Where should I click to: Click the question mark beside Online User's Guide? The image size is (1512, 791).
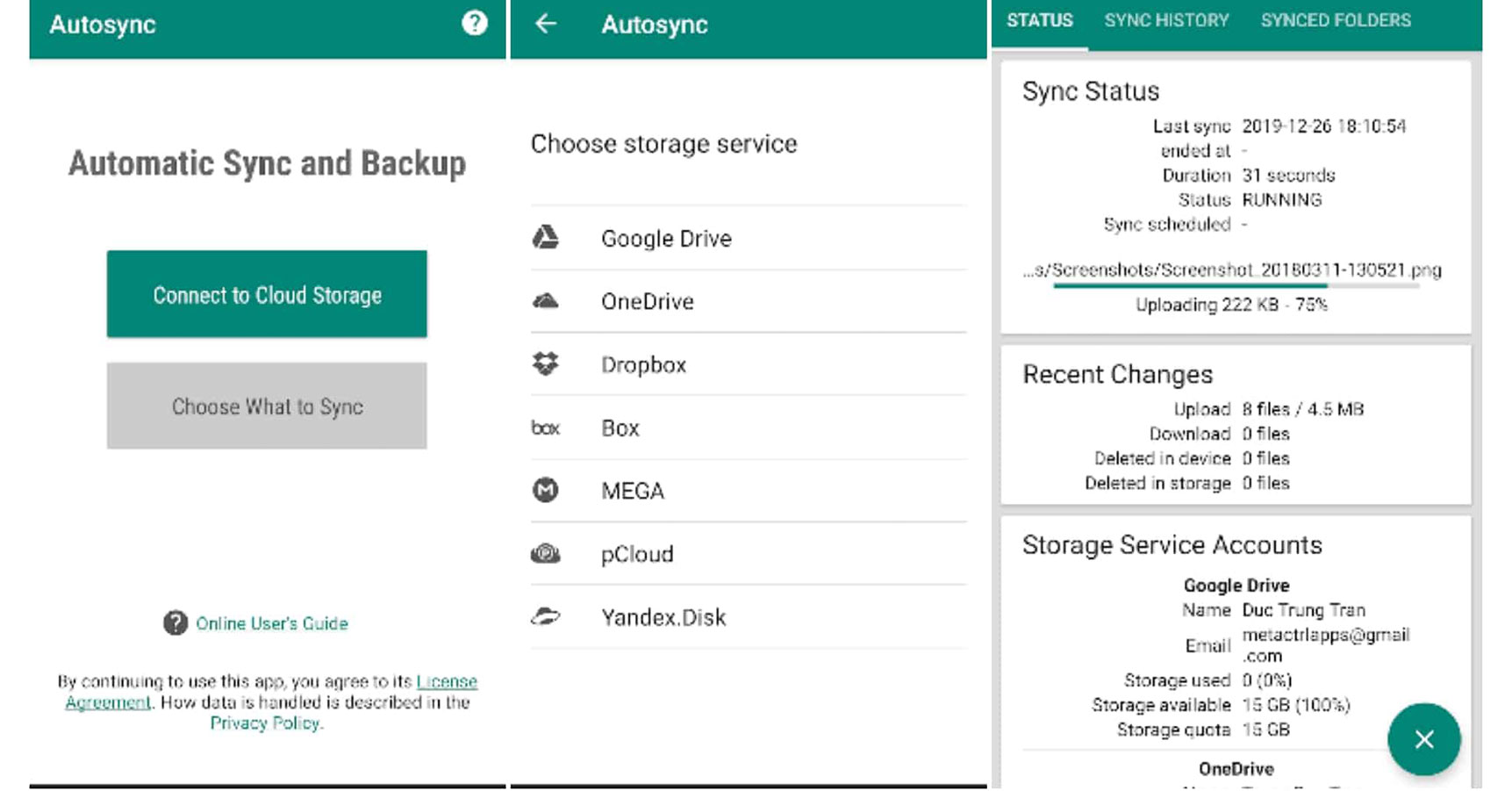pyautogui.click(x=176, y=622)
